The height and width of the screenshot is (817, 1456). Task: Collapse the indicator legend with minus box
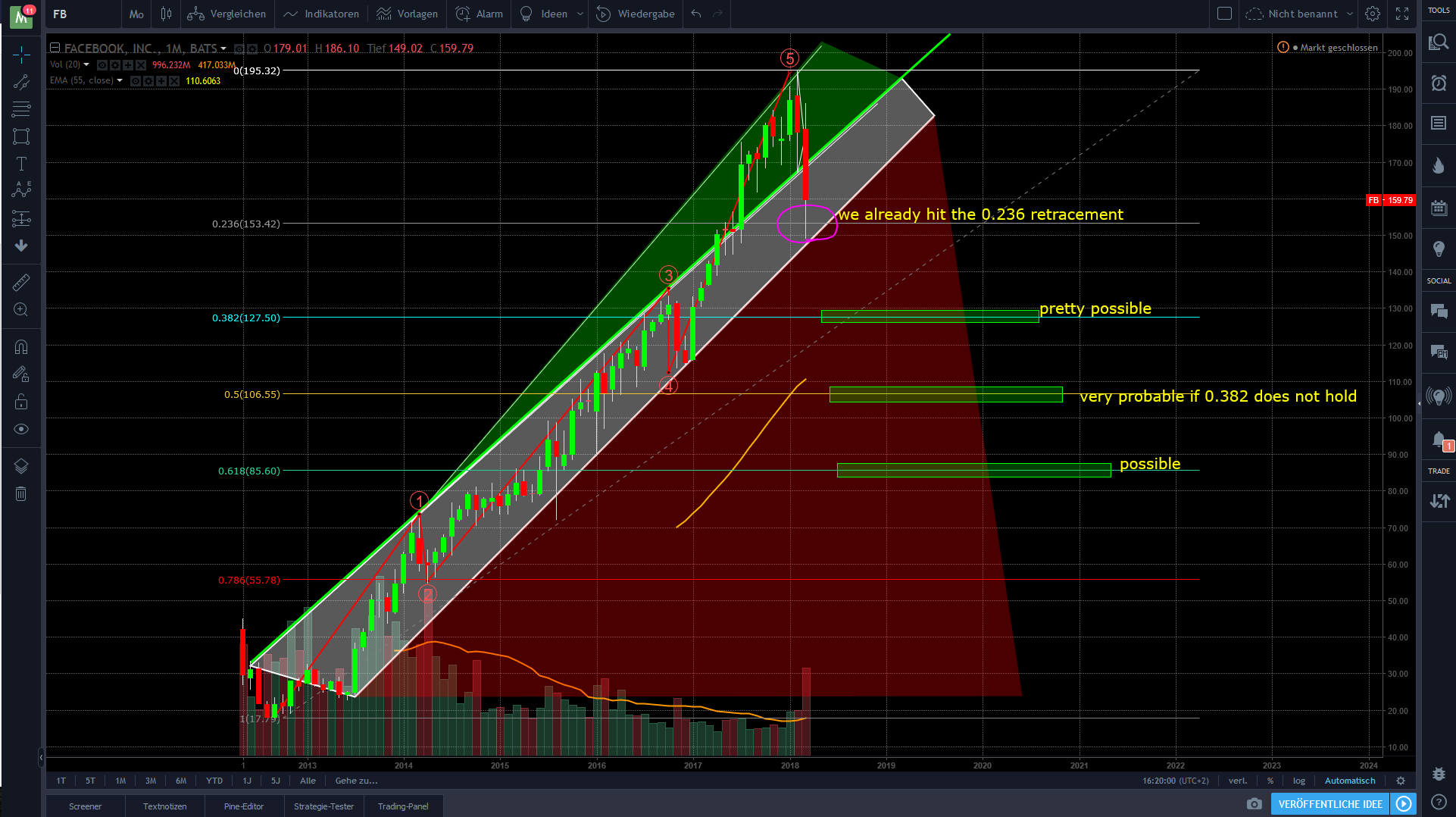click(x=55, y=48)
